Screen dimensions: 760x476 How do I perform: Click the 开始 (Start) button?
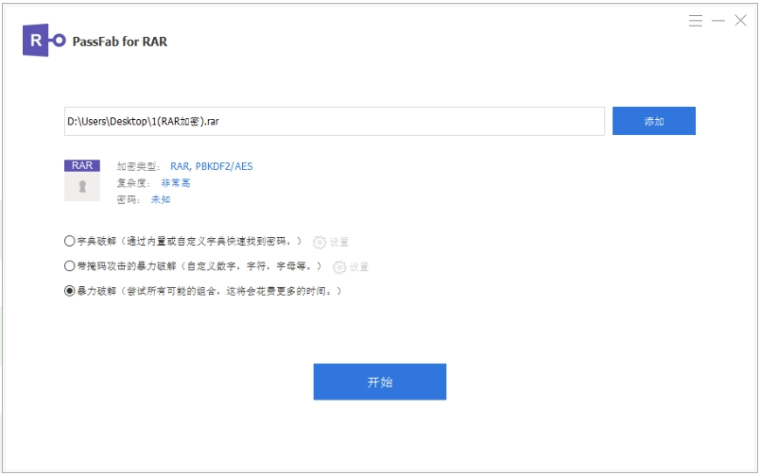(x=380, y=382)
